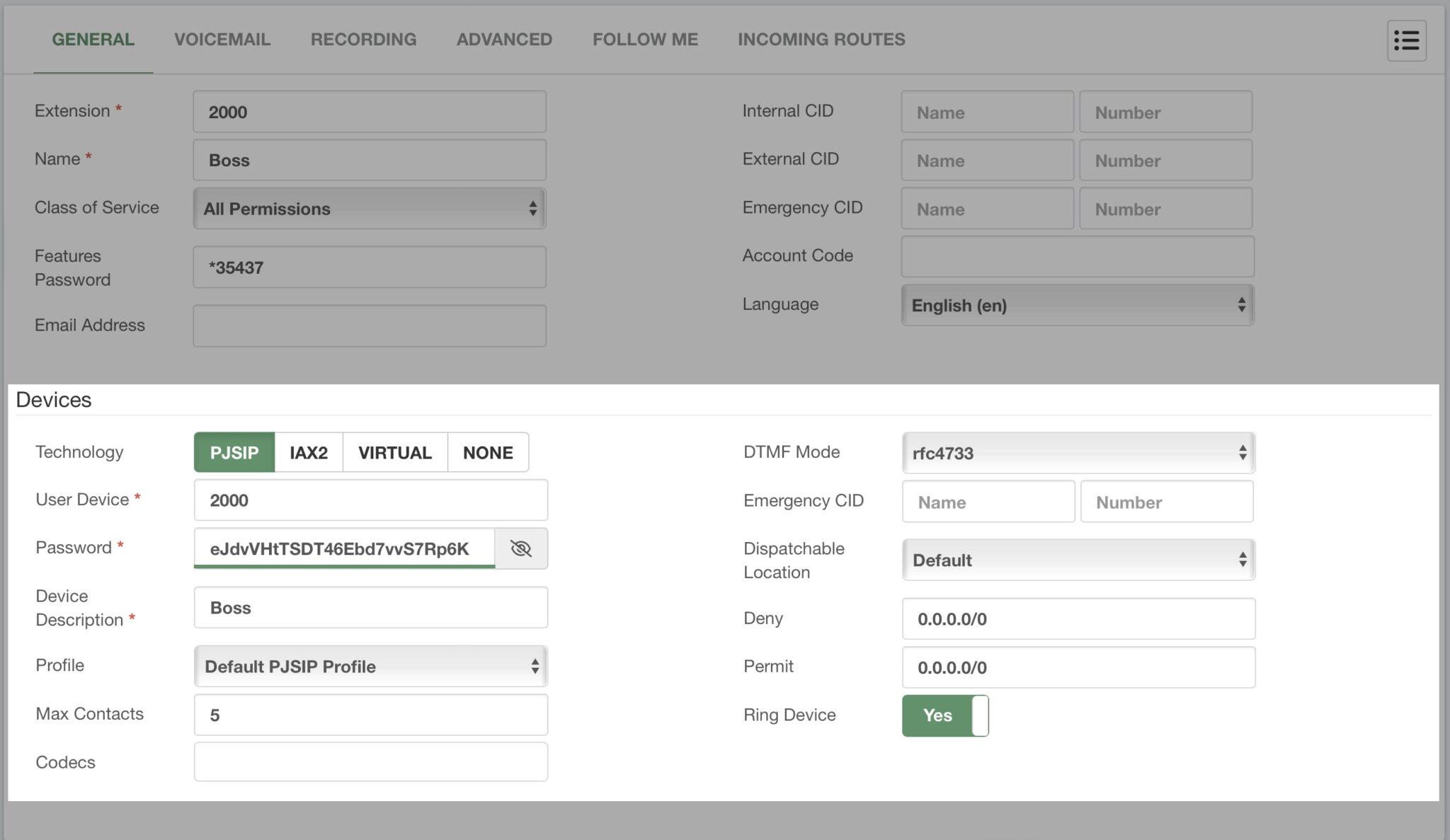
Task: Click the Features Password field
Action: pos(370,267)
